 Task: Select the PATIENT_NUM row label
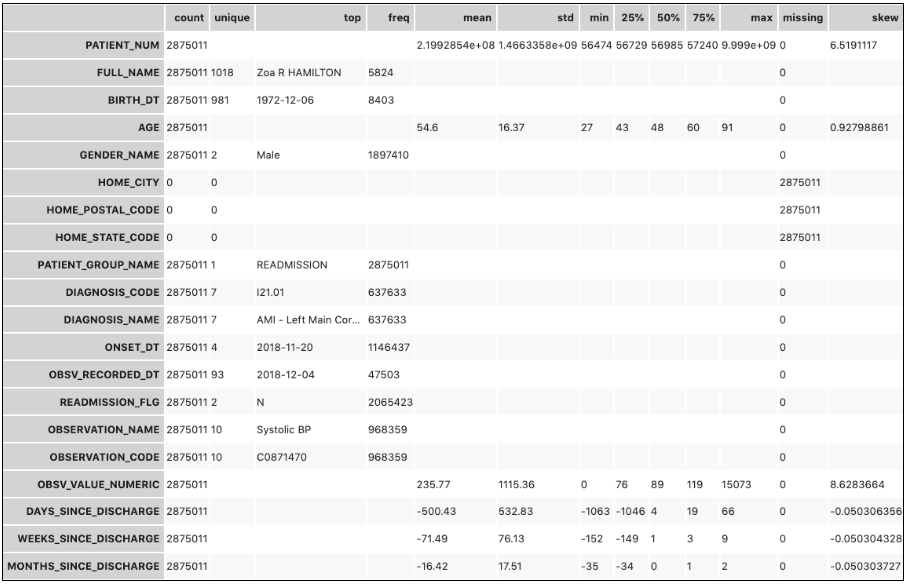click(x=84, y=45)
